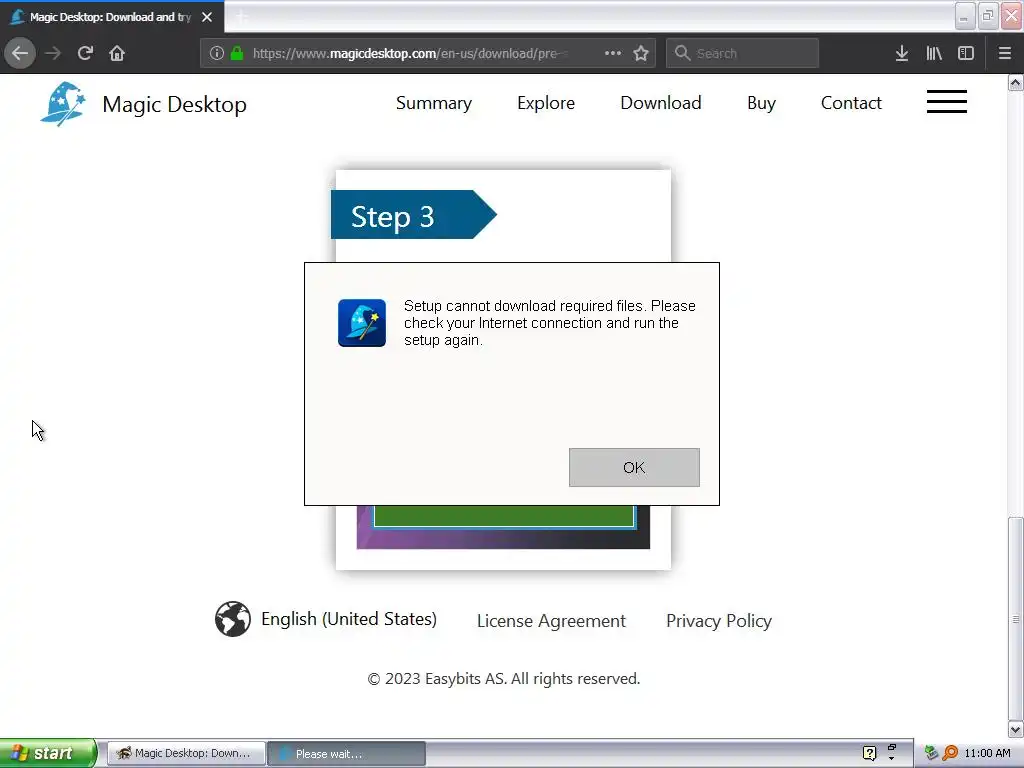Click the browser Search box
Viewport: 1024px width, 768px height.
pyautogui.click(x=743, y=53)
